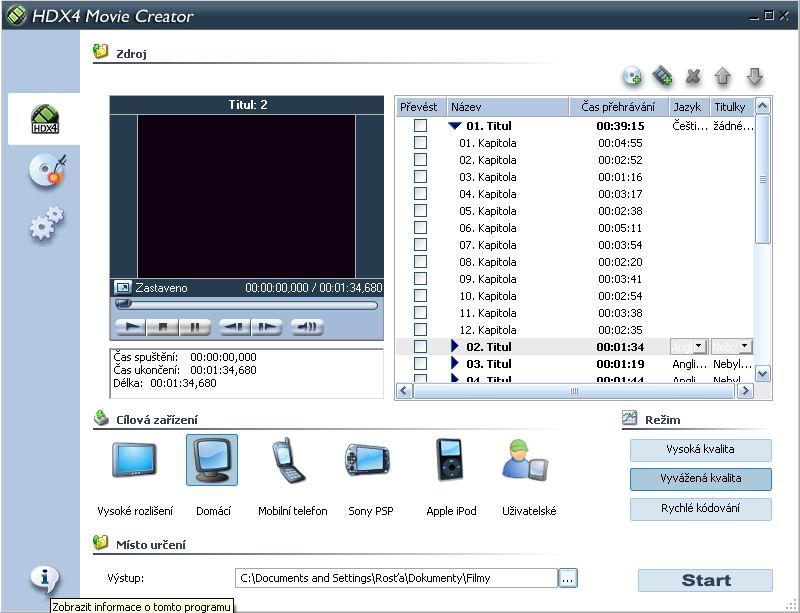Select Vysoká kvalita mode
The height and width of the screenshot is (613, 800).
click(x=701, y=450)
